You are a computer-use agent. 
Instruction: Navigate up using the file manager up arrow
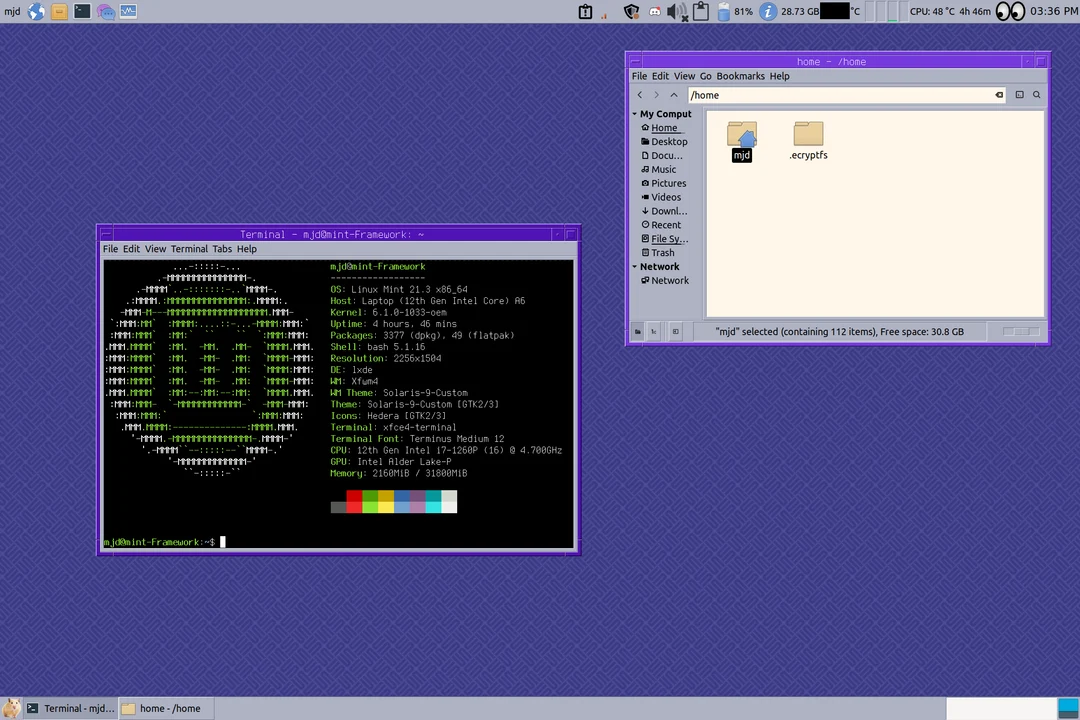tap(673, 94)
